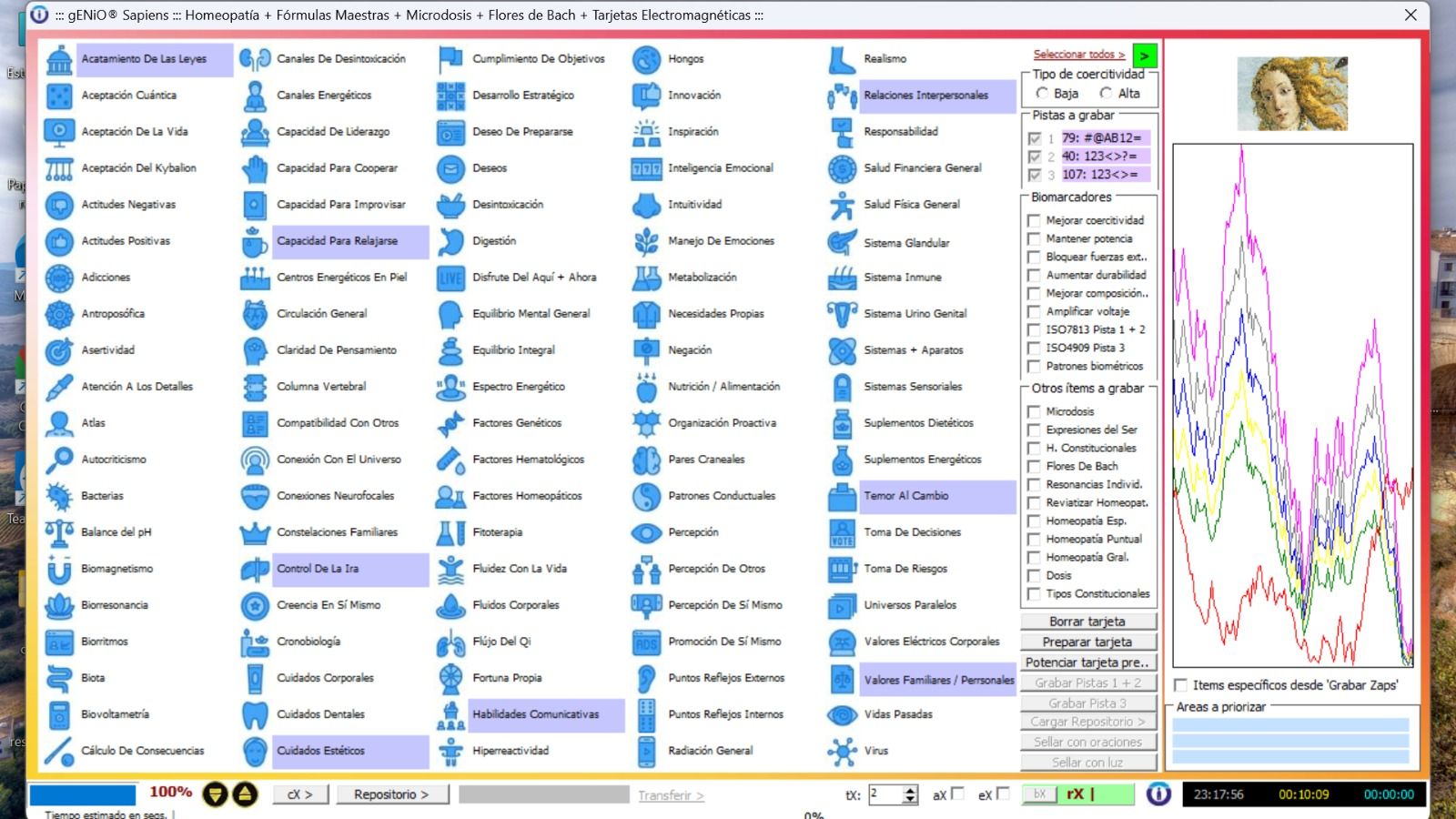Enable the Patrones biométricos checkbox
Image resolution: width=1456 pixels, height=819 pixels.
[1034, 366]
